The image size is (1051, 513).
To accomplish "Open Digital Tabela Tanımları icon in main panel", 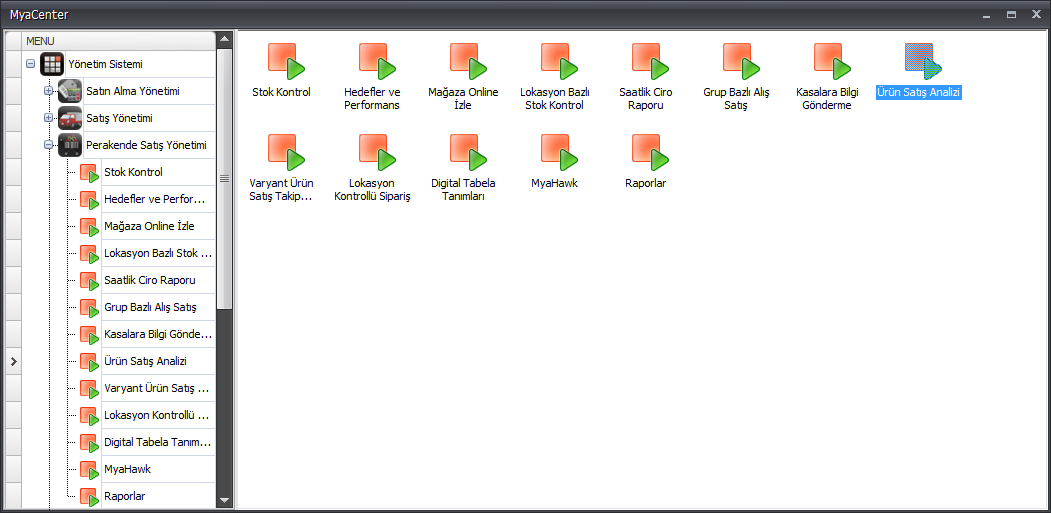I will coord(469,152).
